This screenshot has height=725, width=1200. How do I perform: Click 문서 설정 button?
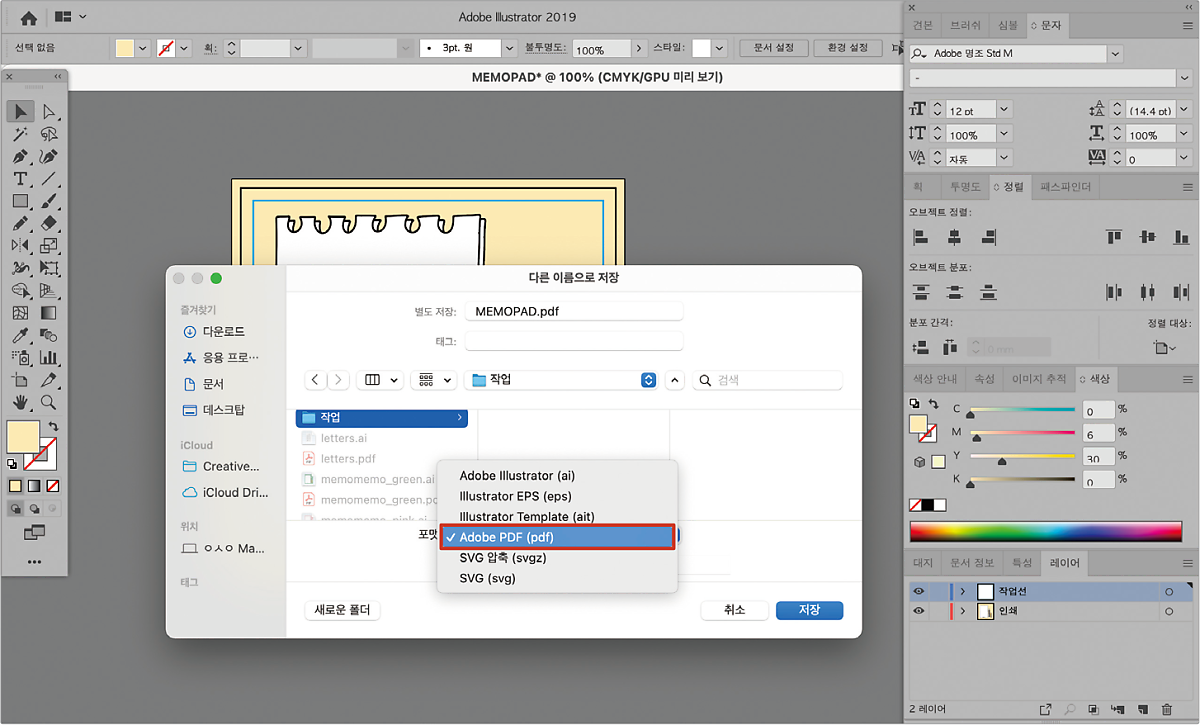coord(773,48)
